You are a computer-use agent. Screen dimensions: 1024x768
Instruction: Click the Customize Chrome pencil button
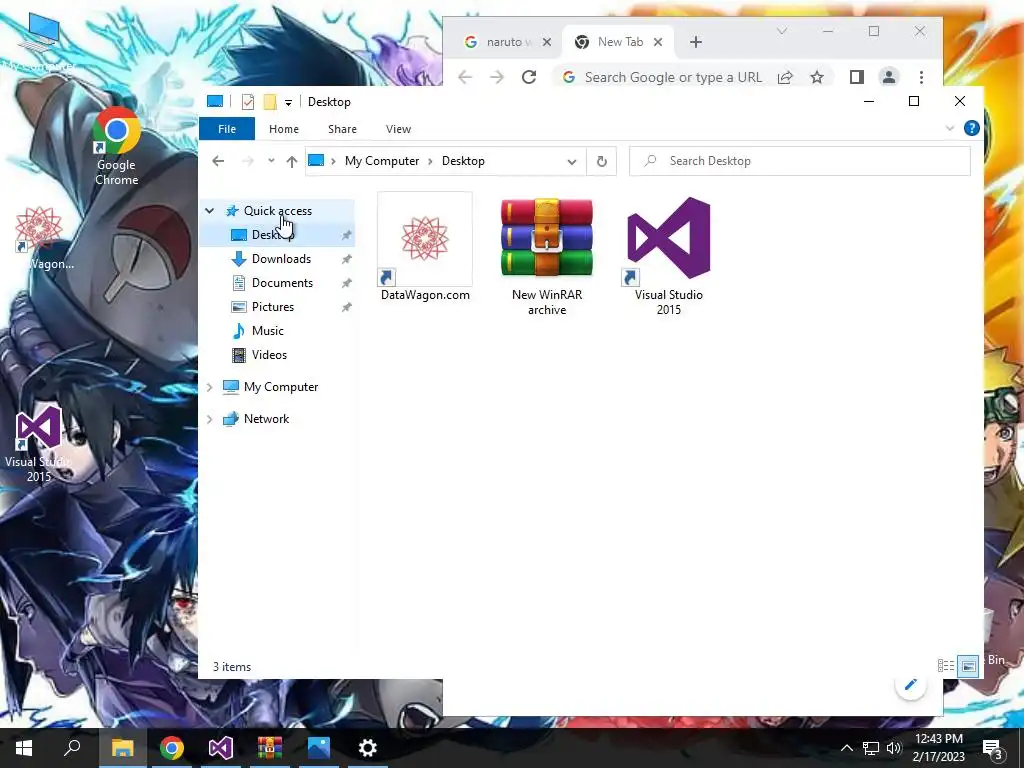[910, 685]
